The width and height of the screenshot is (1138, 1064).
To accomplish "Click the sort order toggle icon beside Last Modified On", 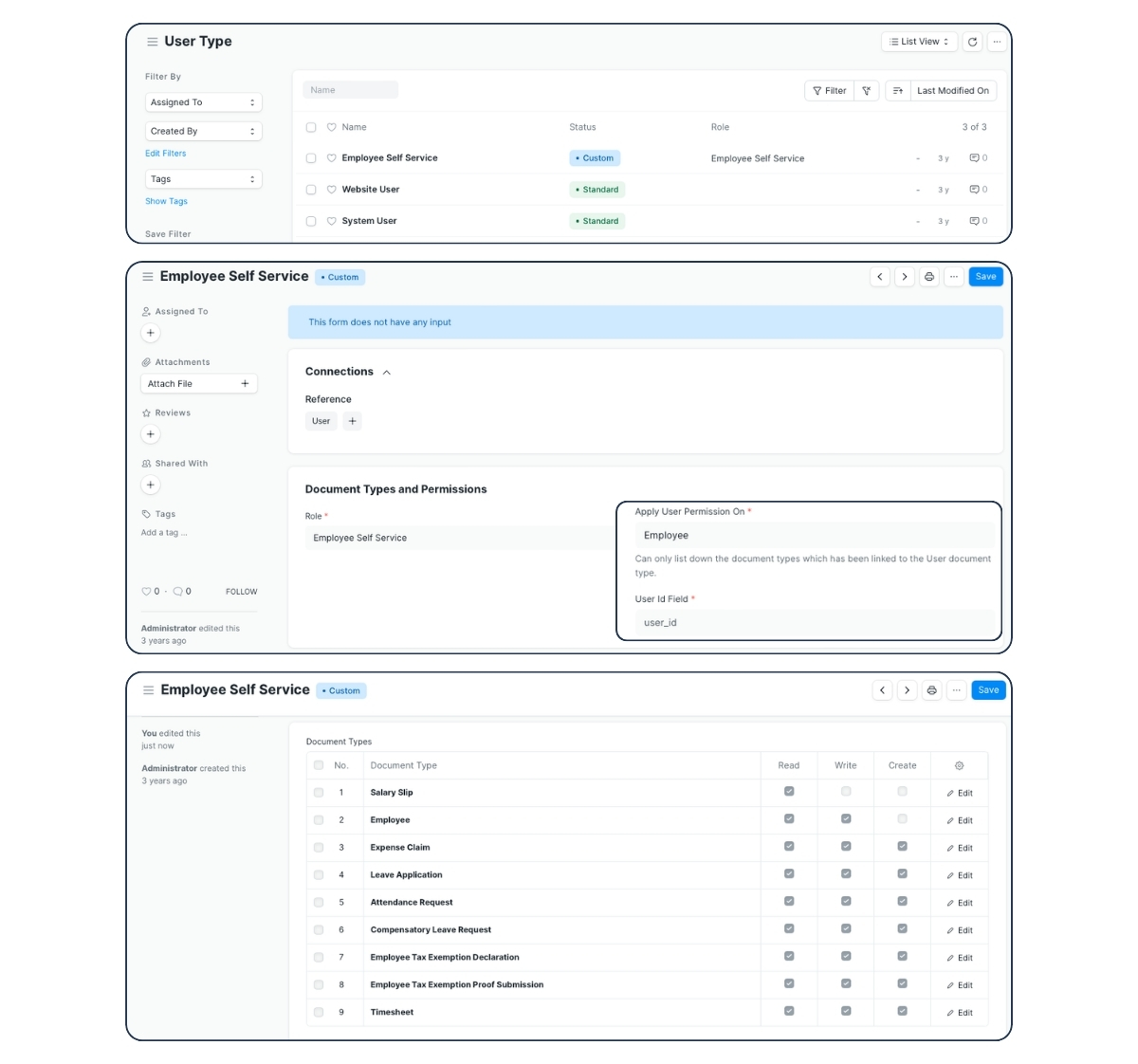I will [x=897, y=91].
